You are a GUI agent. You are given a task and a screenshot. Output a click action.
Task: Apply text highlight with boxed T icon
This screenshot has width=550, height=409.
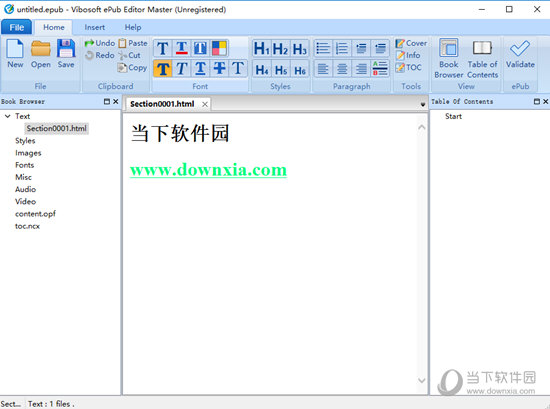[x=201, y=48]
